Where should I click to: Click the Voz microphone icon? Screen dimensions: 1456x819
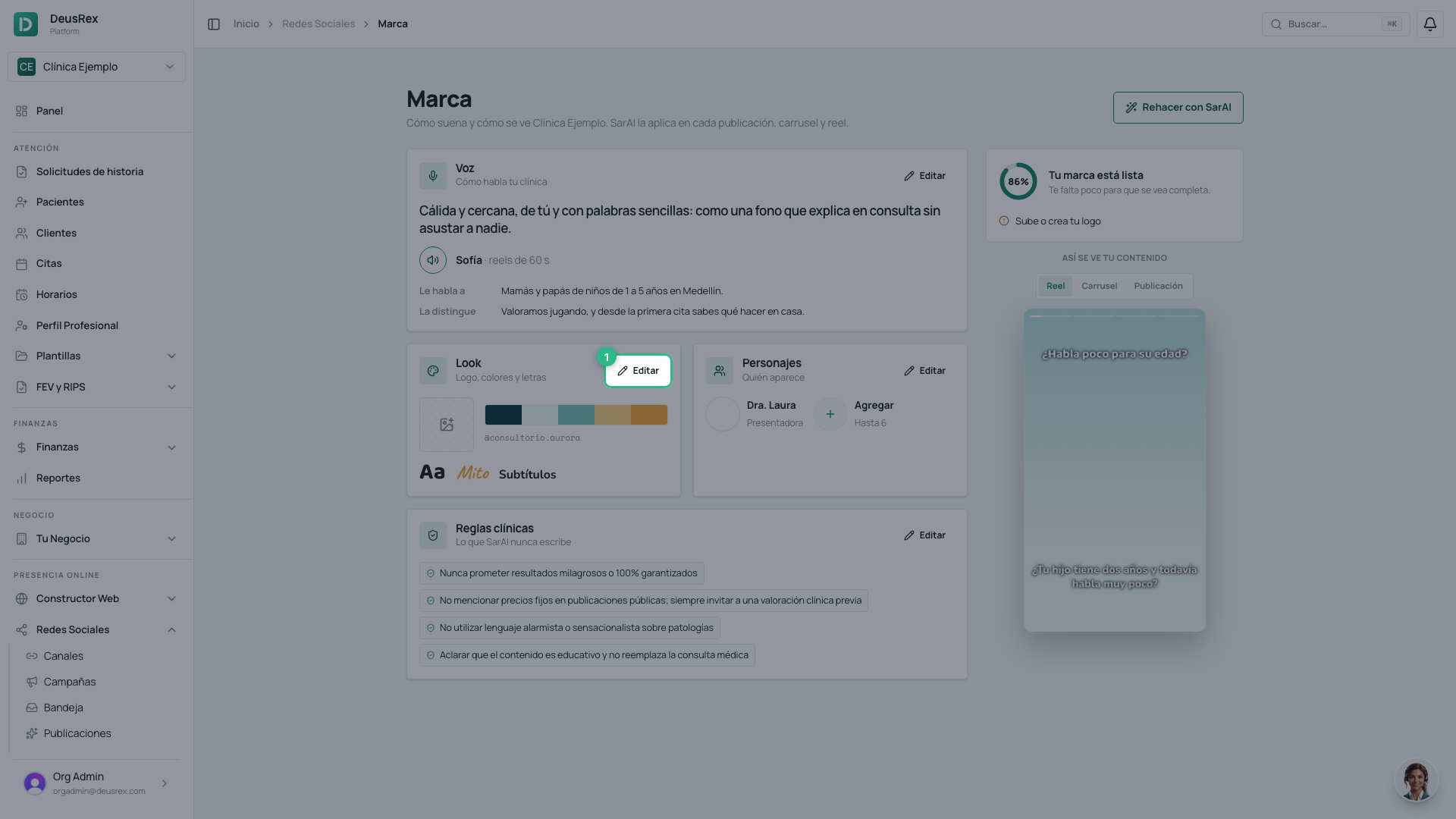pos(433,176)
